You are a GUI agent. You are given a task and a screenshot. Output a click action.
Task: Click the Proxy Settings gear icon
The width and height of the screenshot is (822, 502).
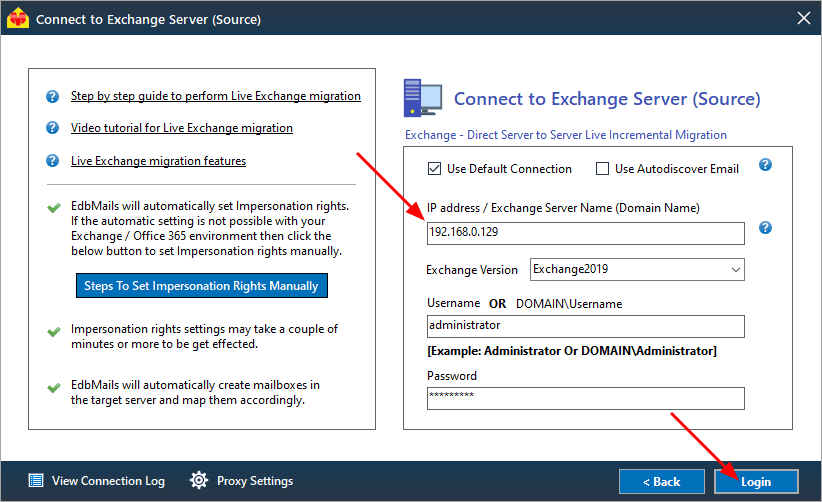199,480
